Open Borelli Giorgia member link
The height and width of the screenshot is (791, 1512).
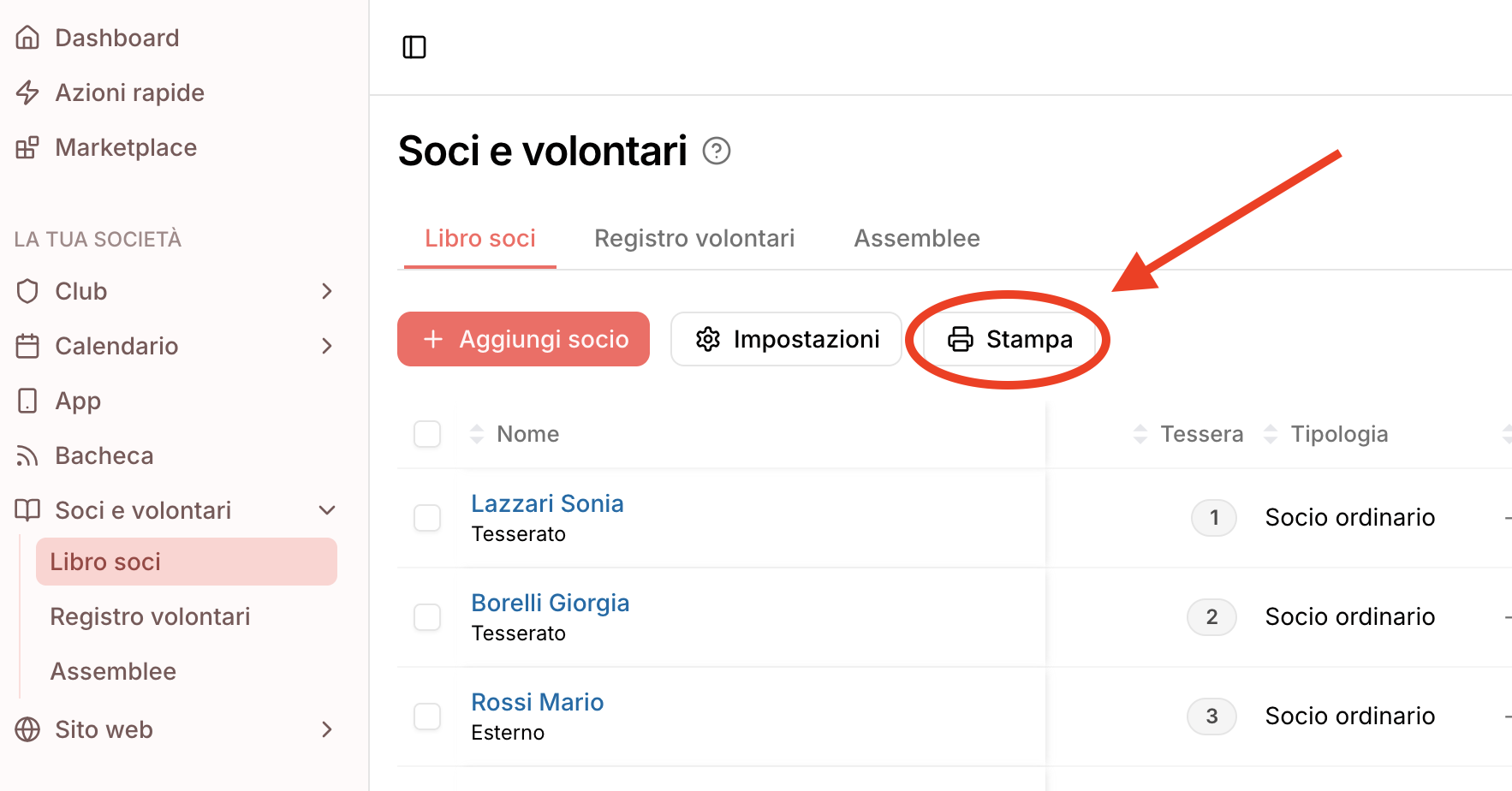pyautogui.click(x=550, y=603)
